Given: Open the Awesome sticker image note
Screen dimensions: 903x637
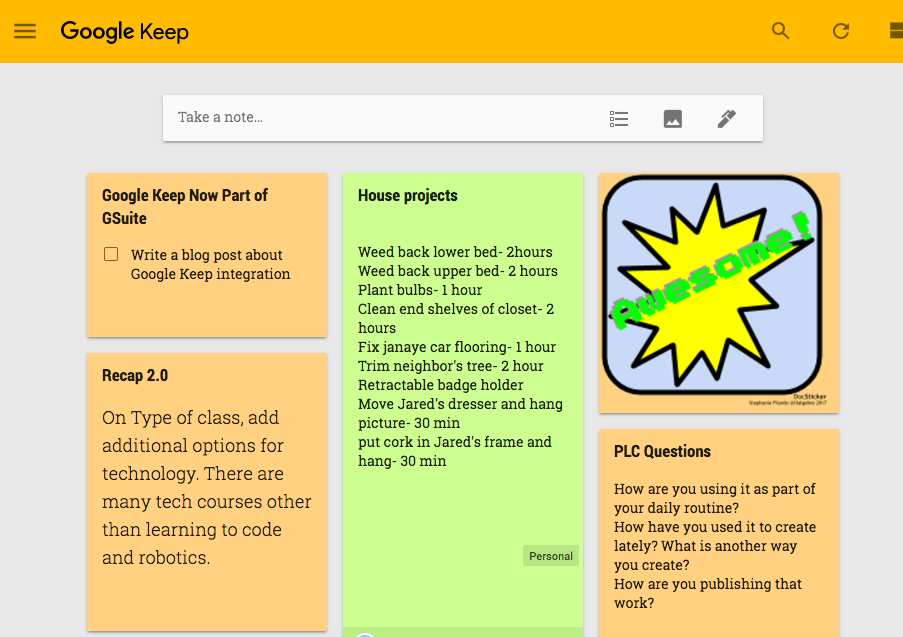Looking at the screenshot, I should [x=719, y=293].
